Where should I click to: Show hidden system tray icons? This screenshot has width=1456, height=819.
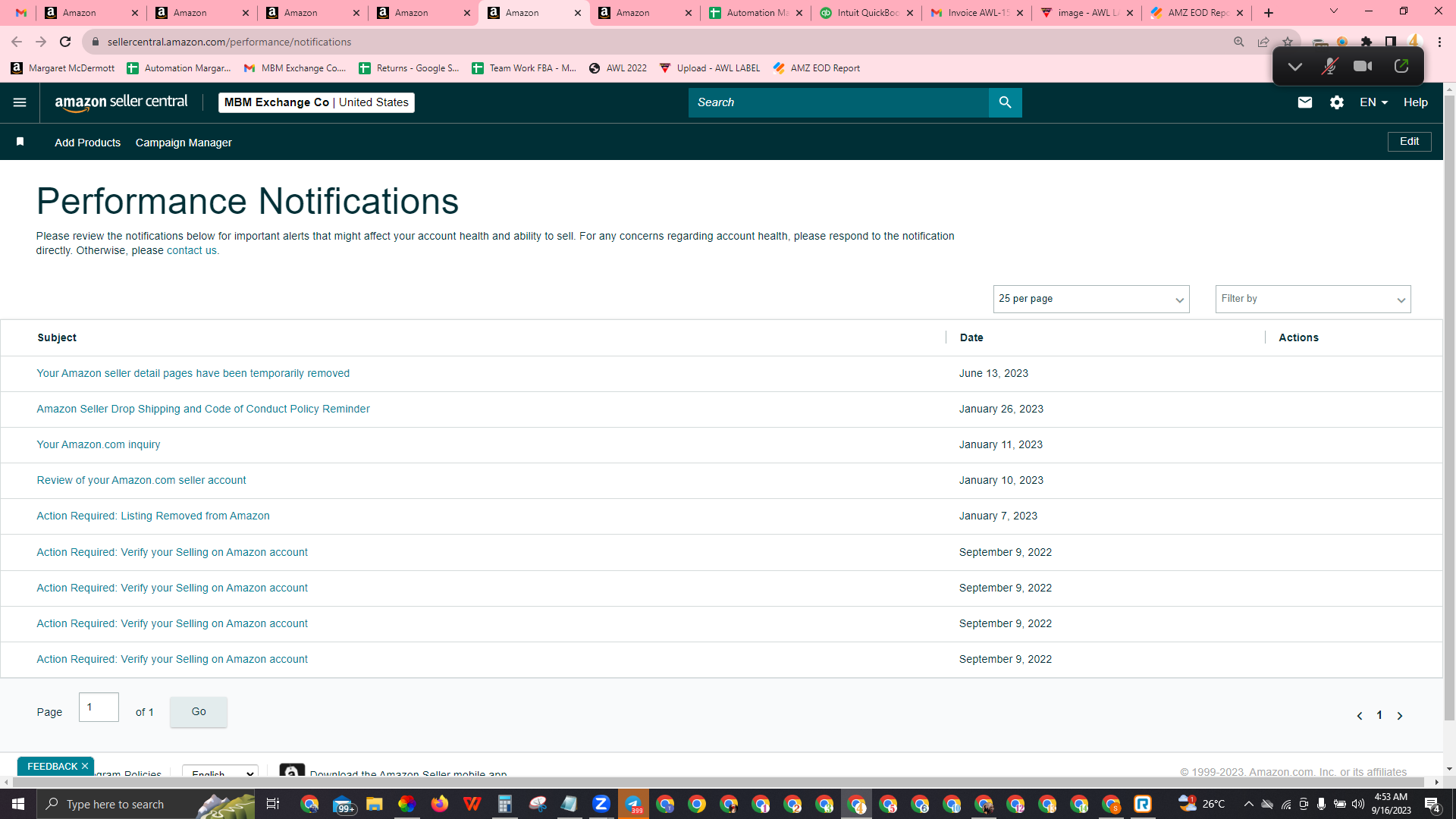point(1248,804)
